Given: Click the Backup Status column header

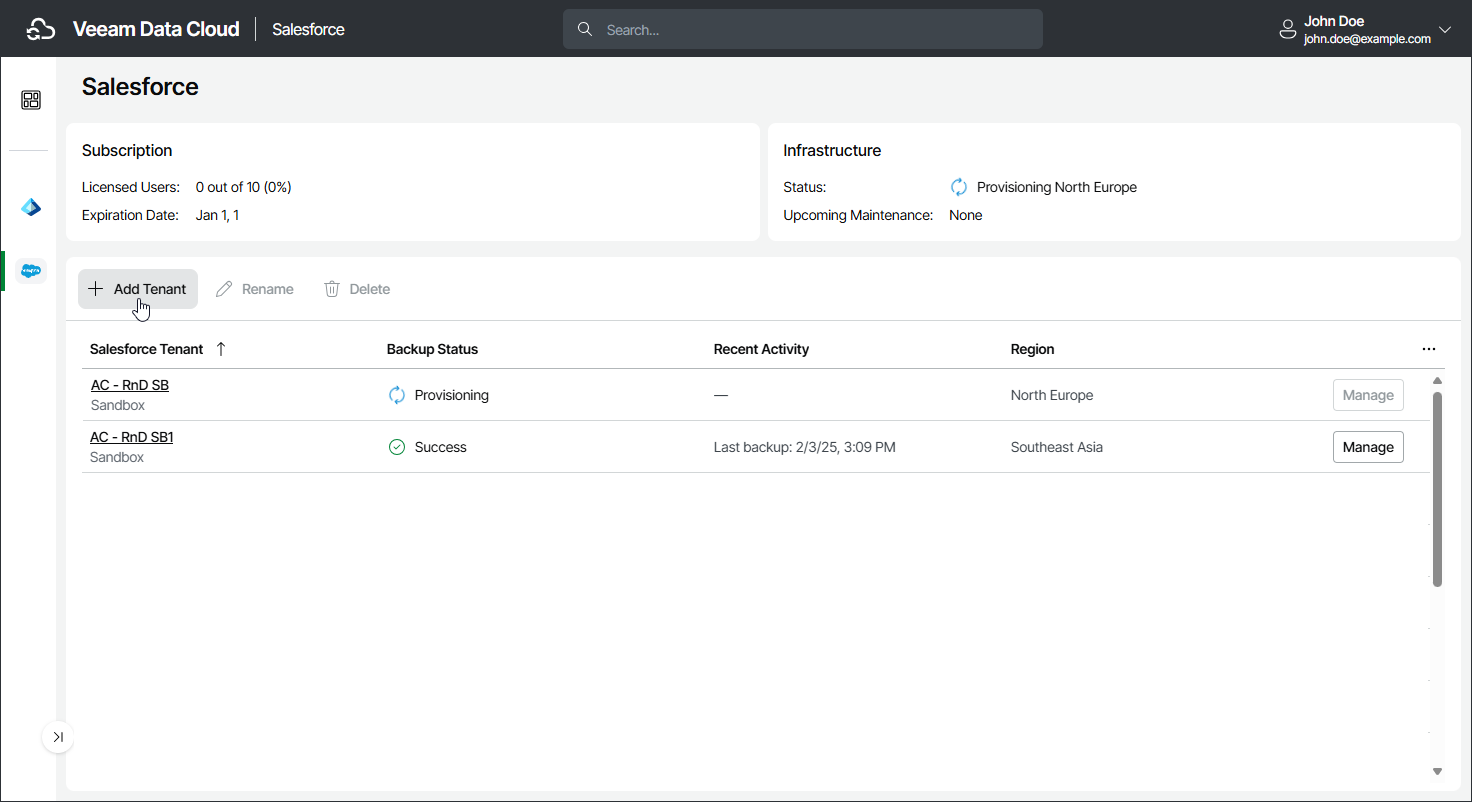Looking at the screenshot, I should [432, 349].
